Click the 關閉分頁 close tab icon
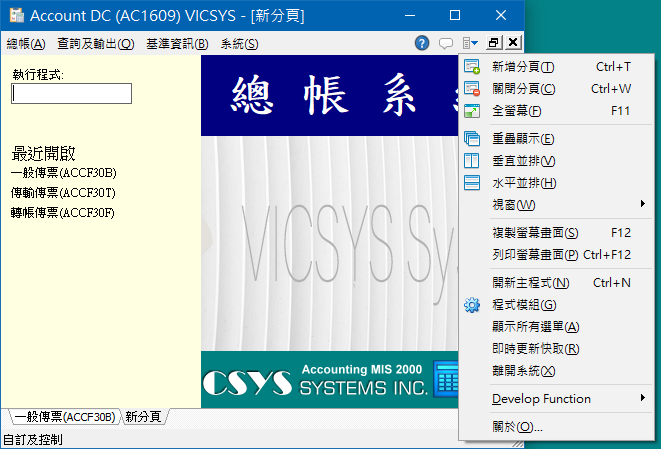The image size is (661, 449). (x=472, y=89)
